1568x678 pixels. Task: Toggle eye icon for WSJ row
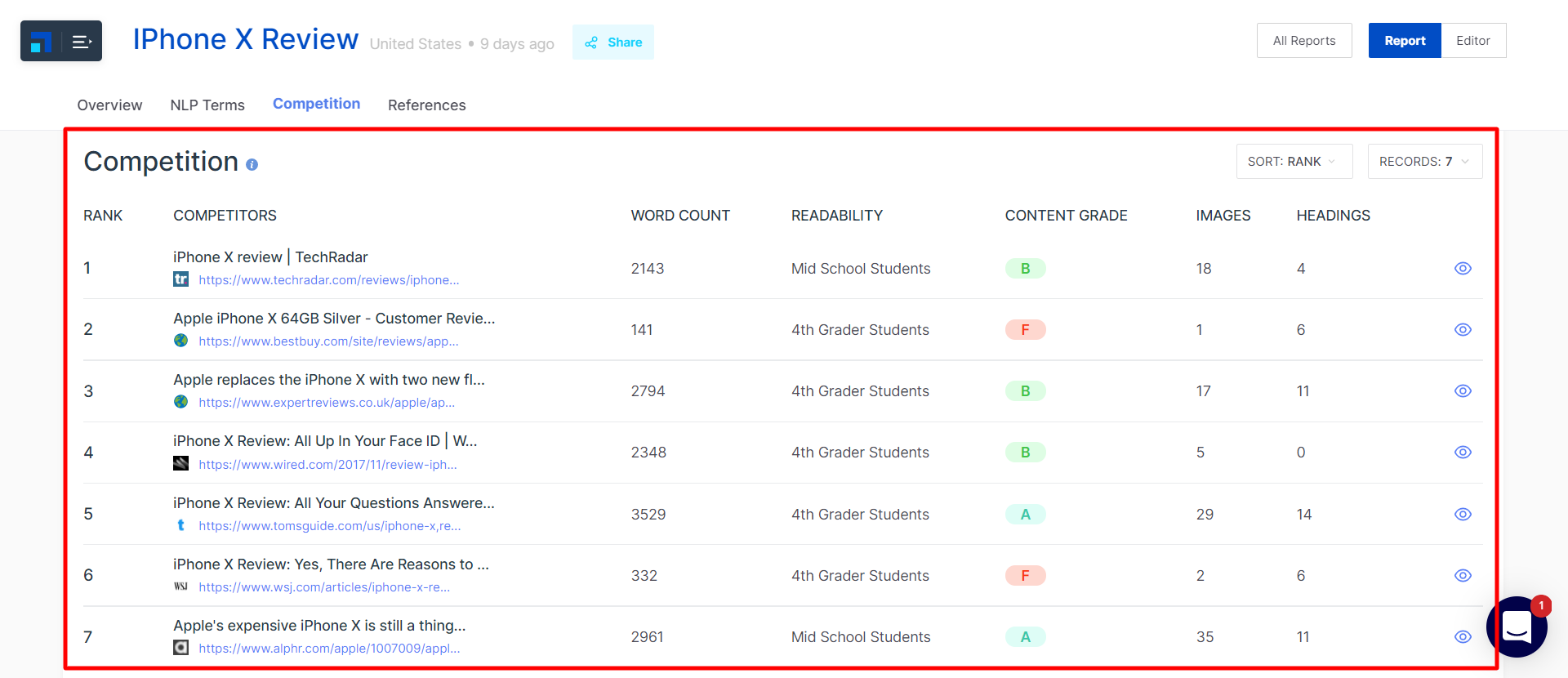pos(1463,576)
